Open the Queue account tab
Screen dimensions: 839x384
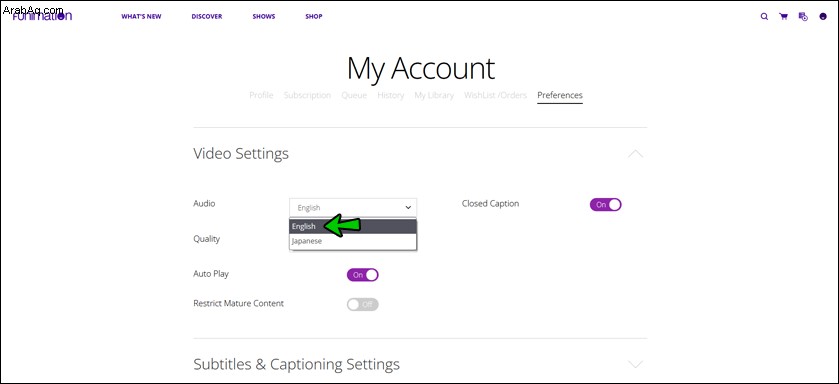(x=354, y=95)
